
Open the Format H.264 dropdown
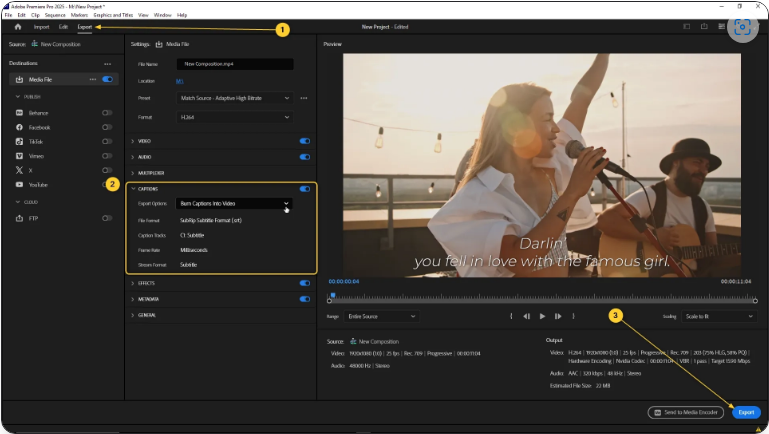point(235,117)
